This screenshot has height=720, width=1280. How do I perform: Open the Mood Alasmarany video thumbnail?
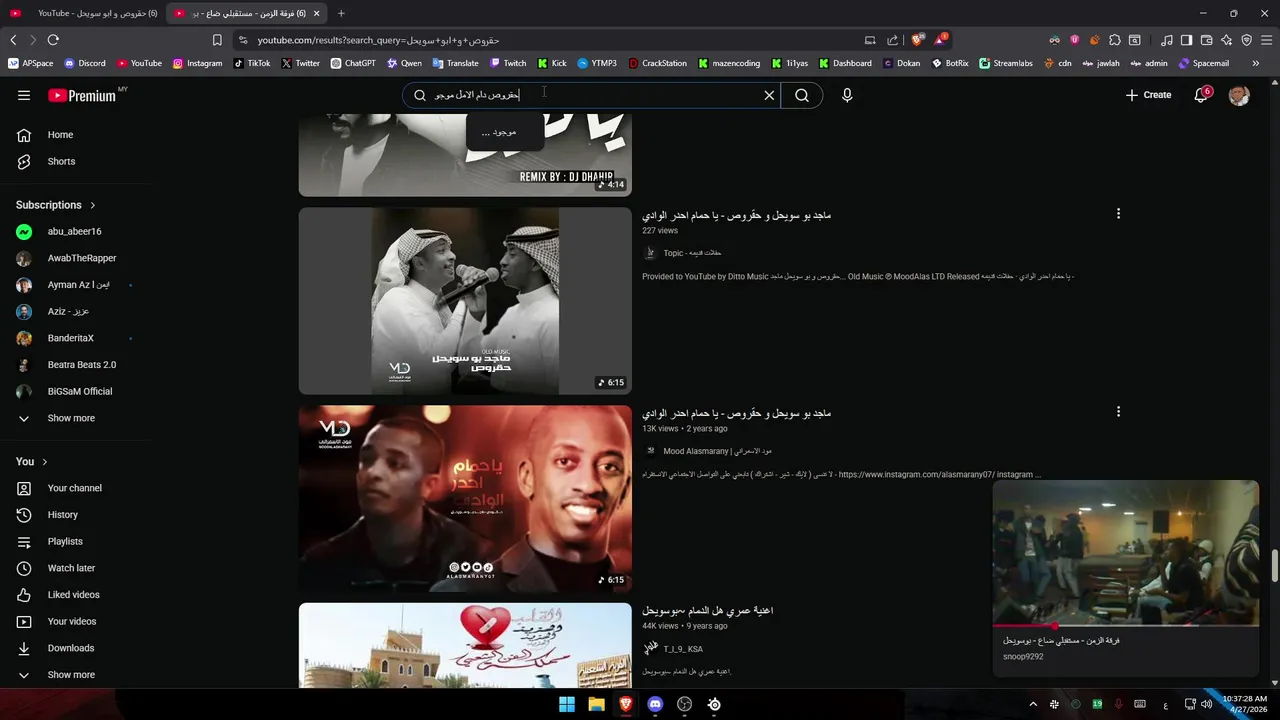pos(465,499)
